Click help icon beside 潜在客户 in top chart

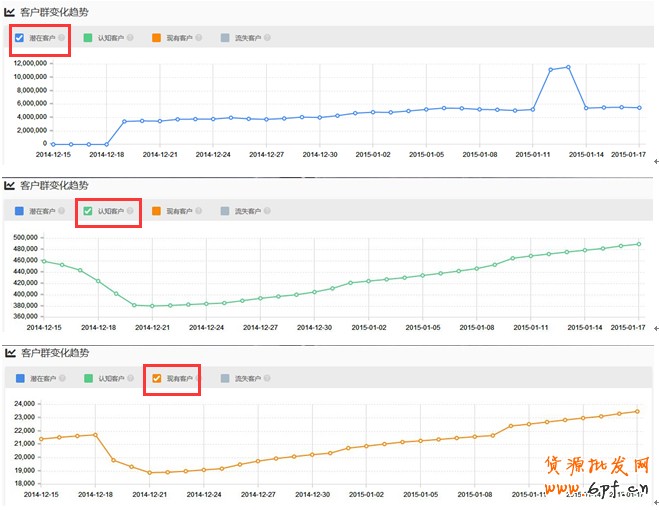pos(62,38)
